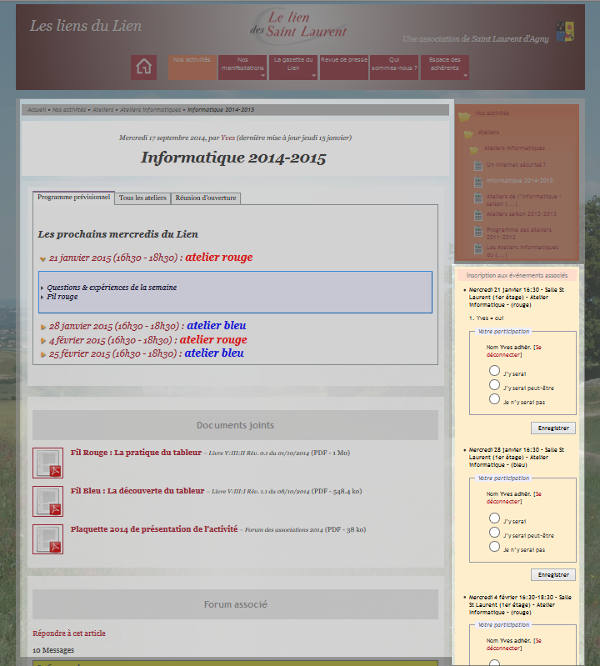
Task: Click the home icon in navigation bar
Action: (x=144, y=67)
